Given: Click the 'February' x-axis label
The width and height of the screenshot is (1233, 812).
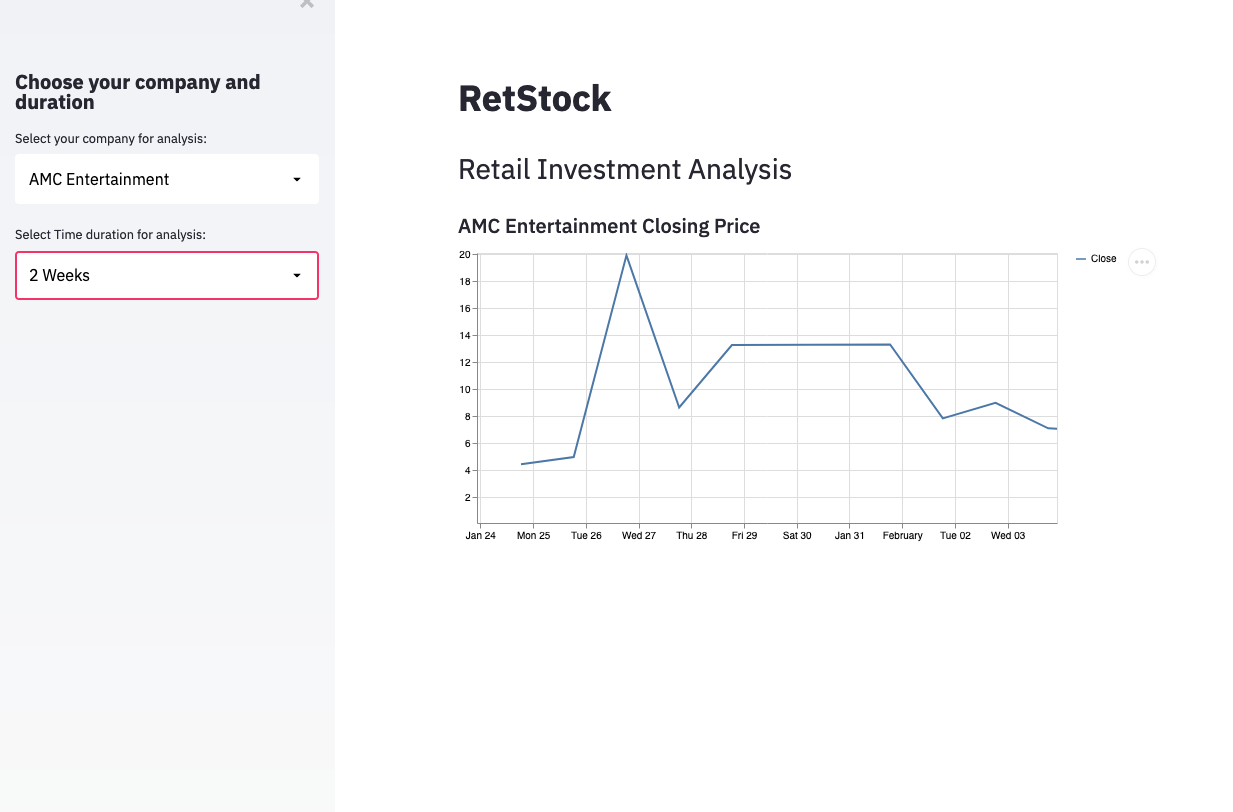Looking at the screenshot, I should tap(902, 536).
